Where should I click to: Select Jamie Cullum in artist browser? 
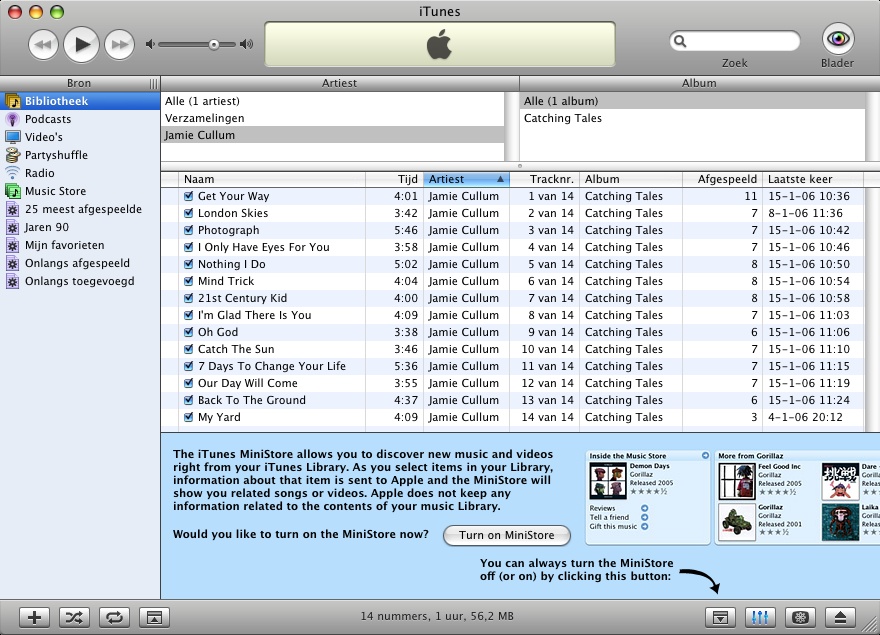pos(332,135)
